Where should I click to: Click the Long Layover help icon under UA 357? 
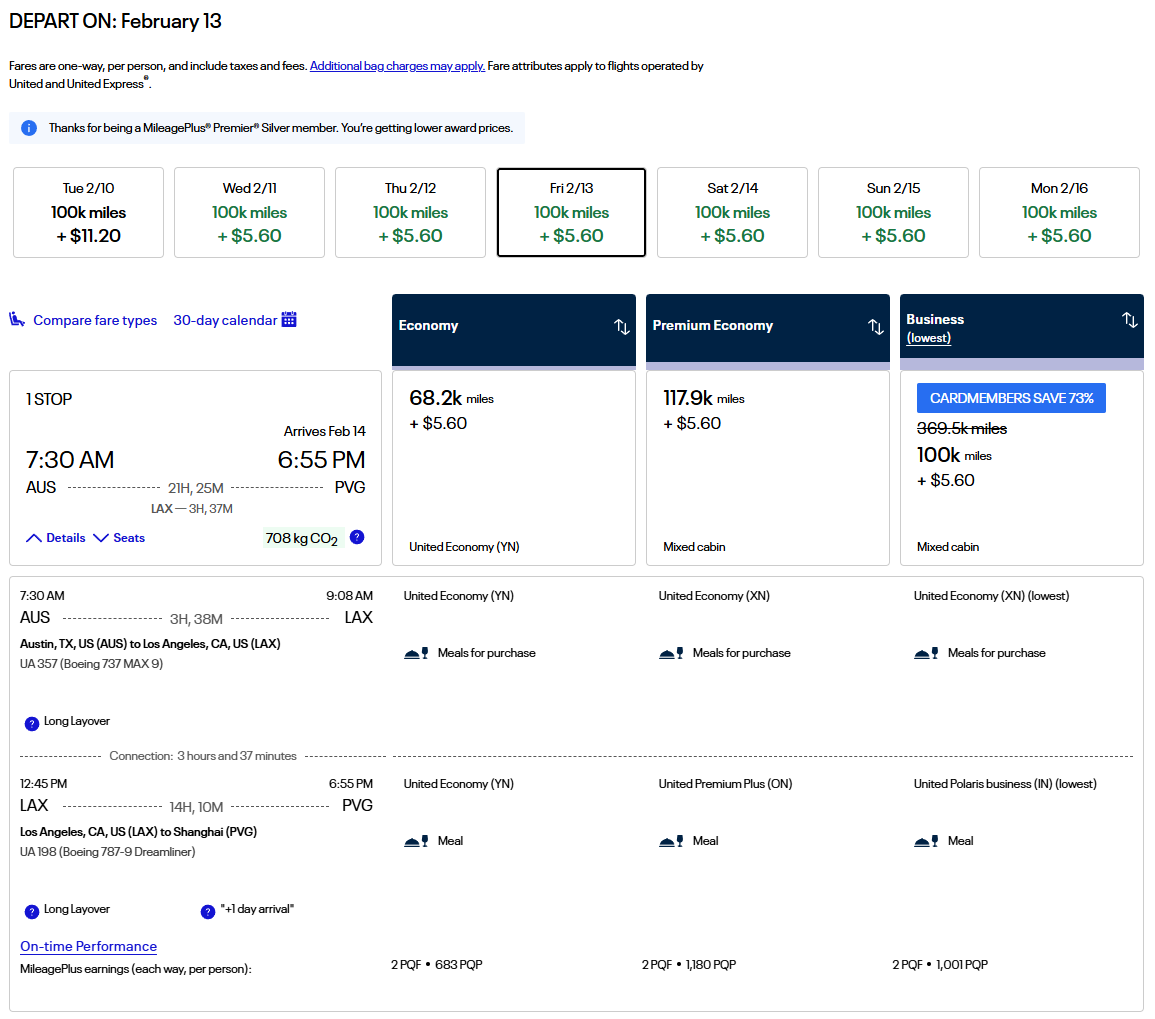point(31,722)
